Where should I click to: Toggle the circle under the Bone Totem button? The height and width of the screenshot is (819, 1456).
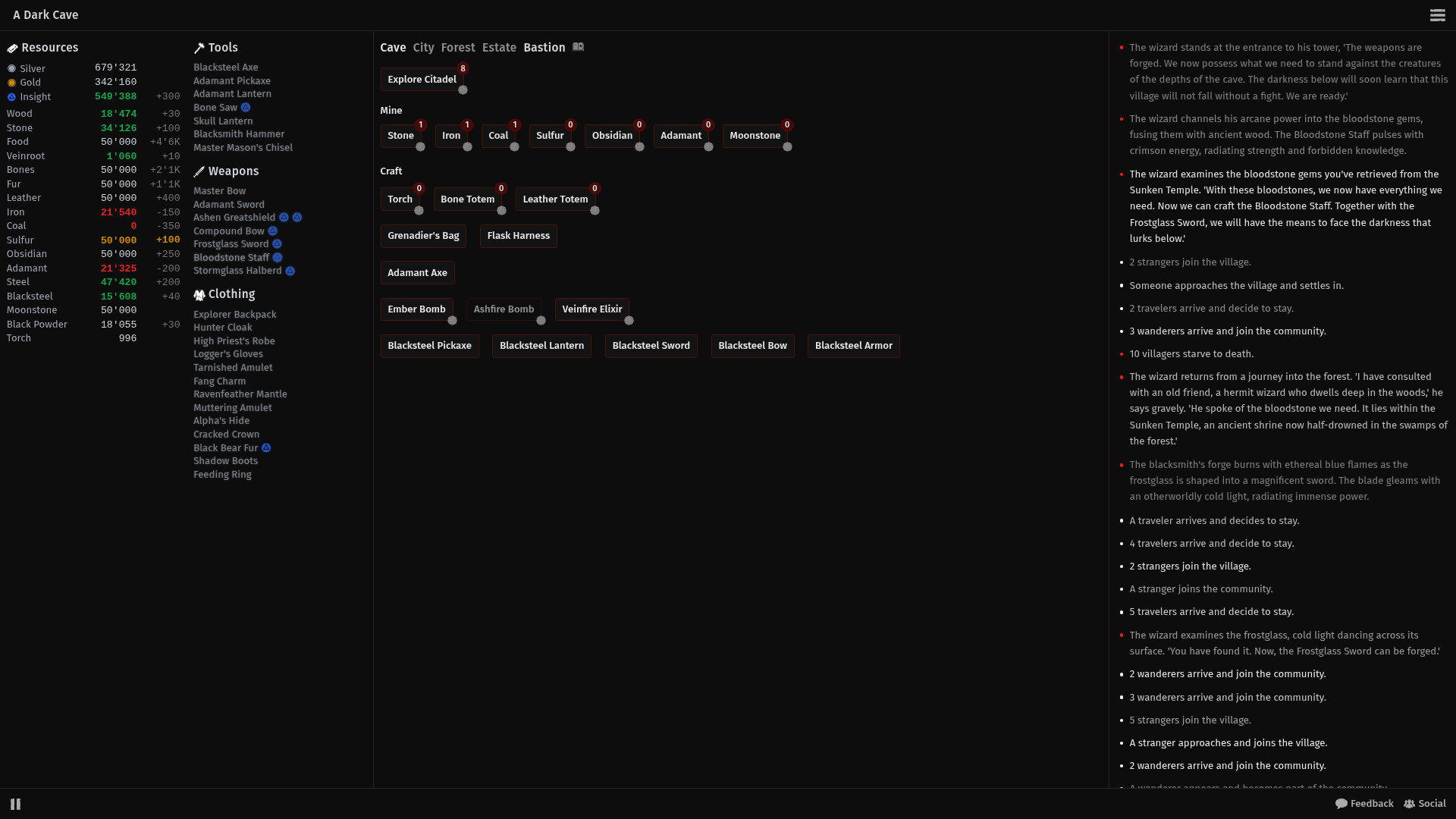tap(501, 211)
